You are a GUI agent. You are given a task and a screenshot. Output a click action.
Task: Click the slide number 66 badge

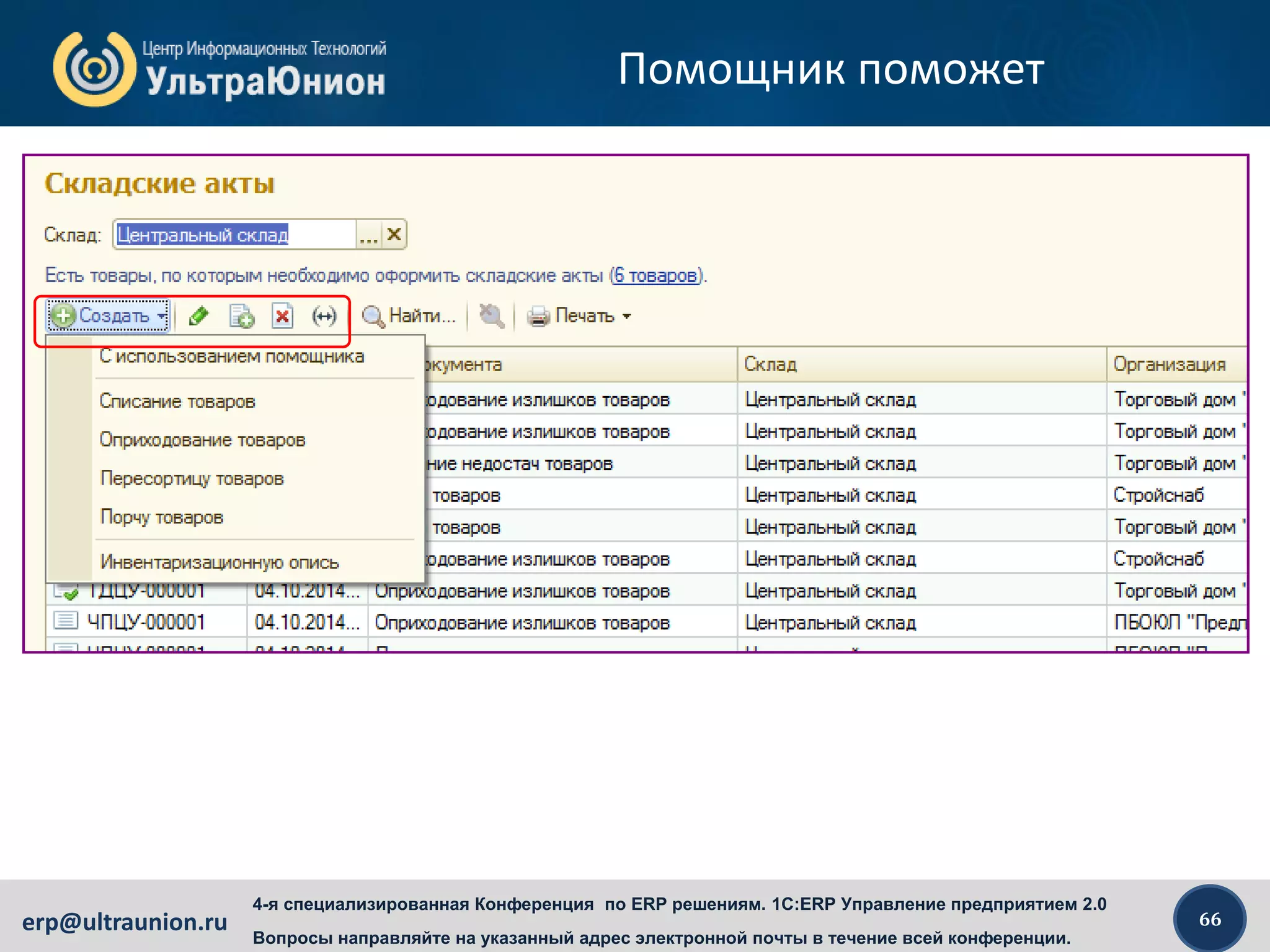tap(1210, 919)
